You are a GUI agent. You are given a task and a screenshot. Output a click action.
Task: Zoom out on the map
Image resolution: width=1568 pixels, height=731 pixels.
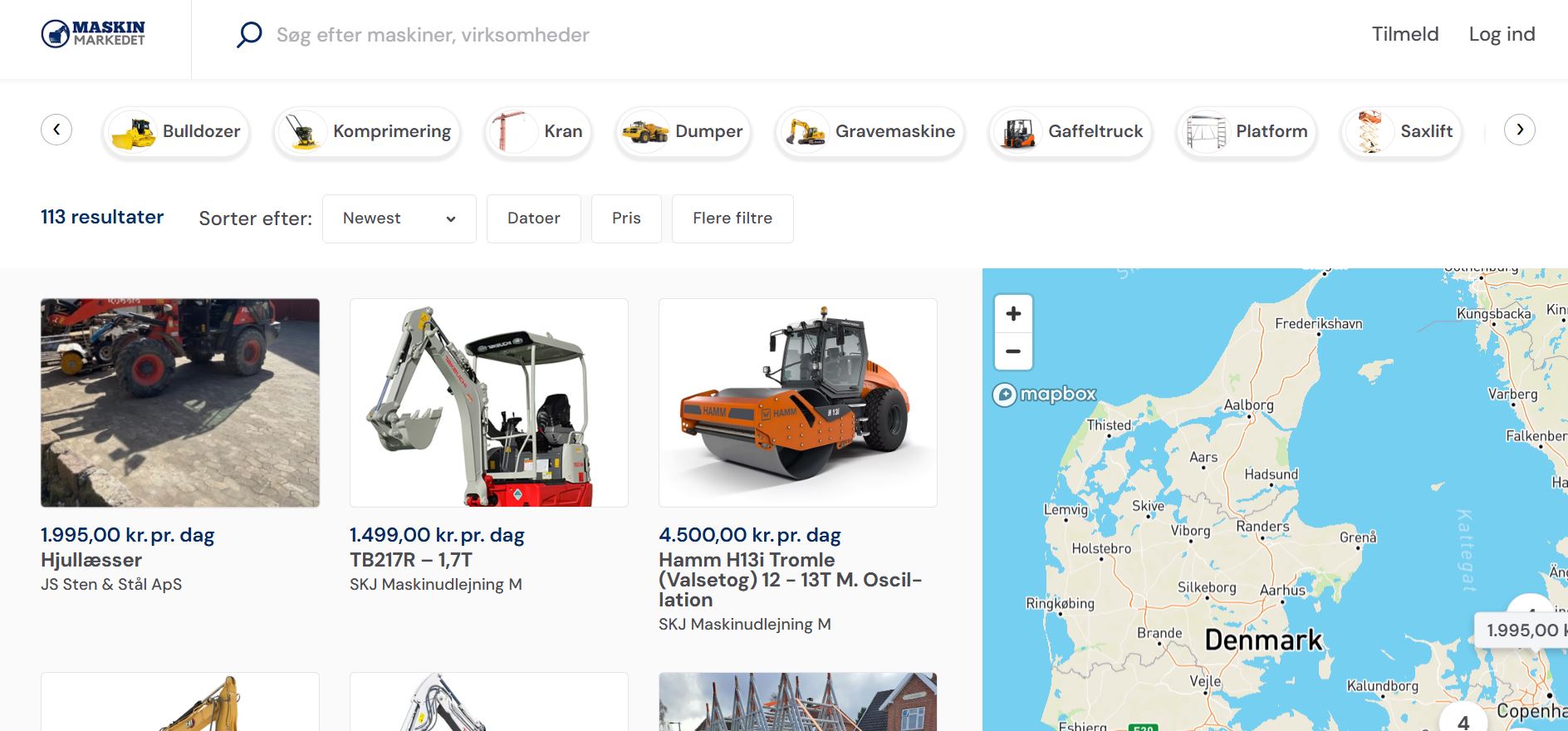coord(1013,351)
